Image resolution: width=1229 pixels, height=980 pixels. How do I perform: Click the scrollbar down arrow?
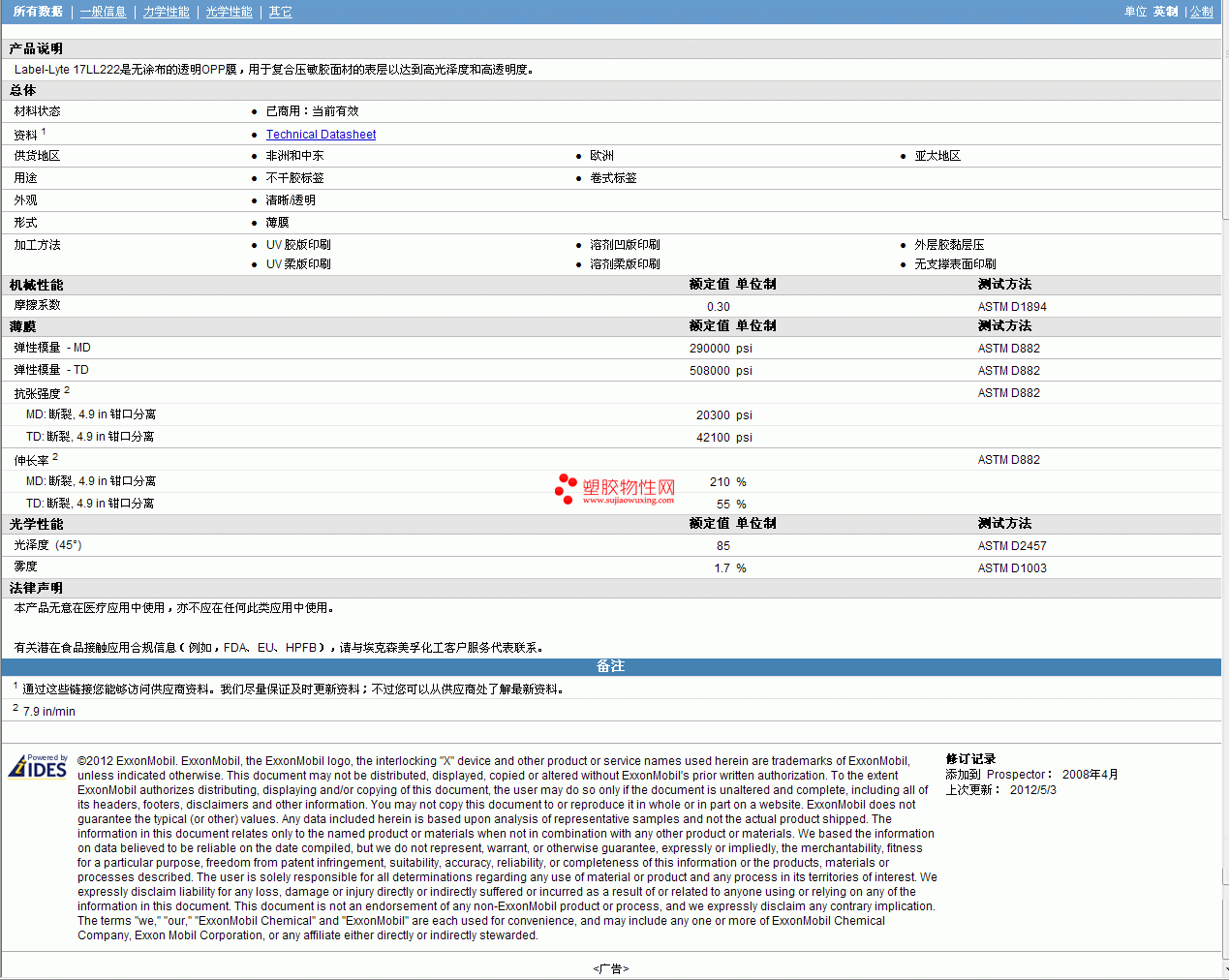coord(1224,969)
